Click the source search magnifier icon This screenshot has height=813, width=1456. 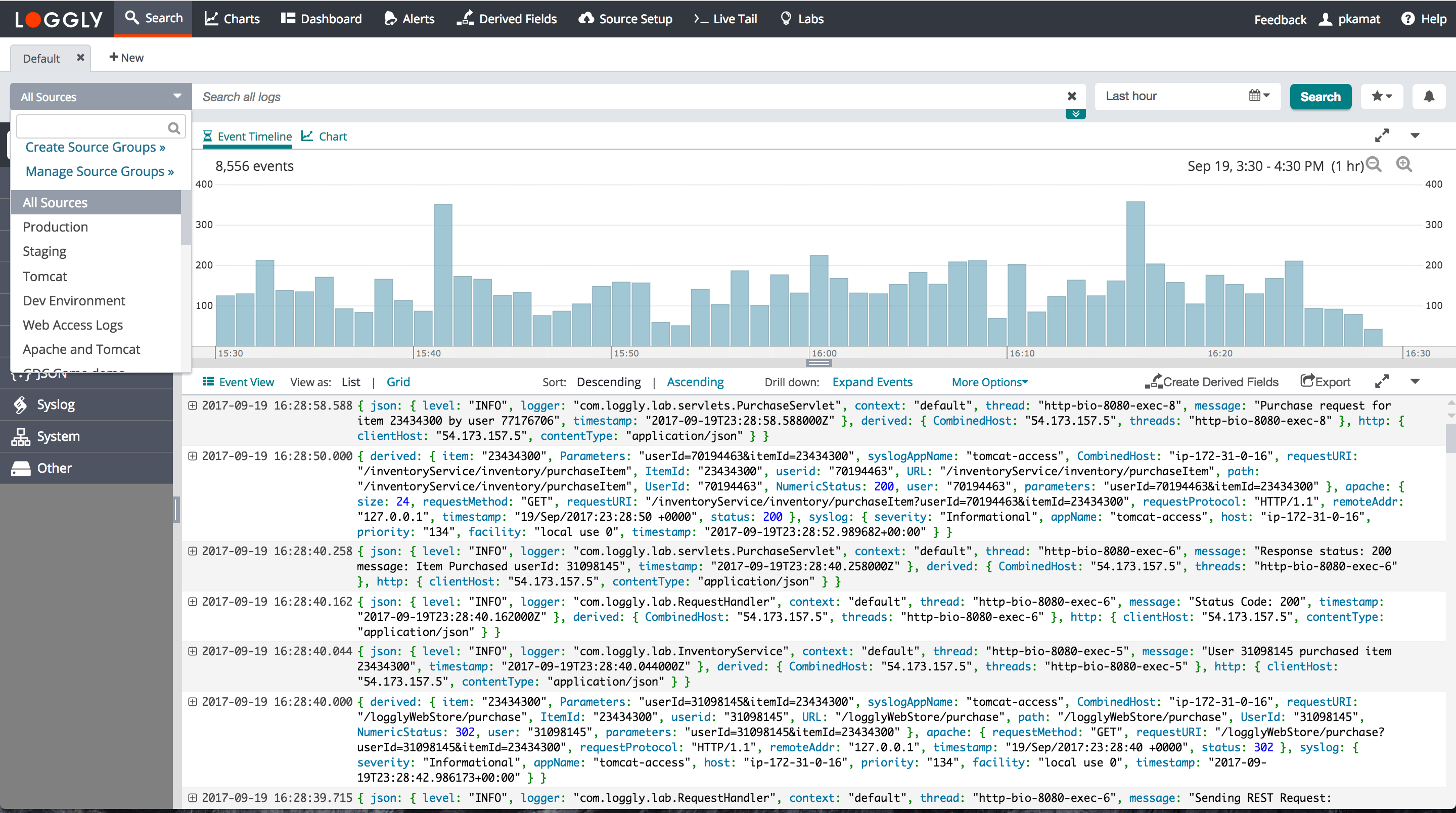(x=173, y=128)
